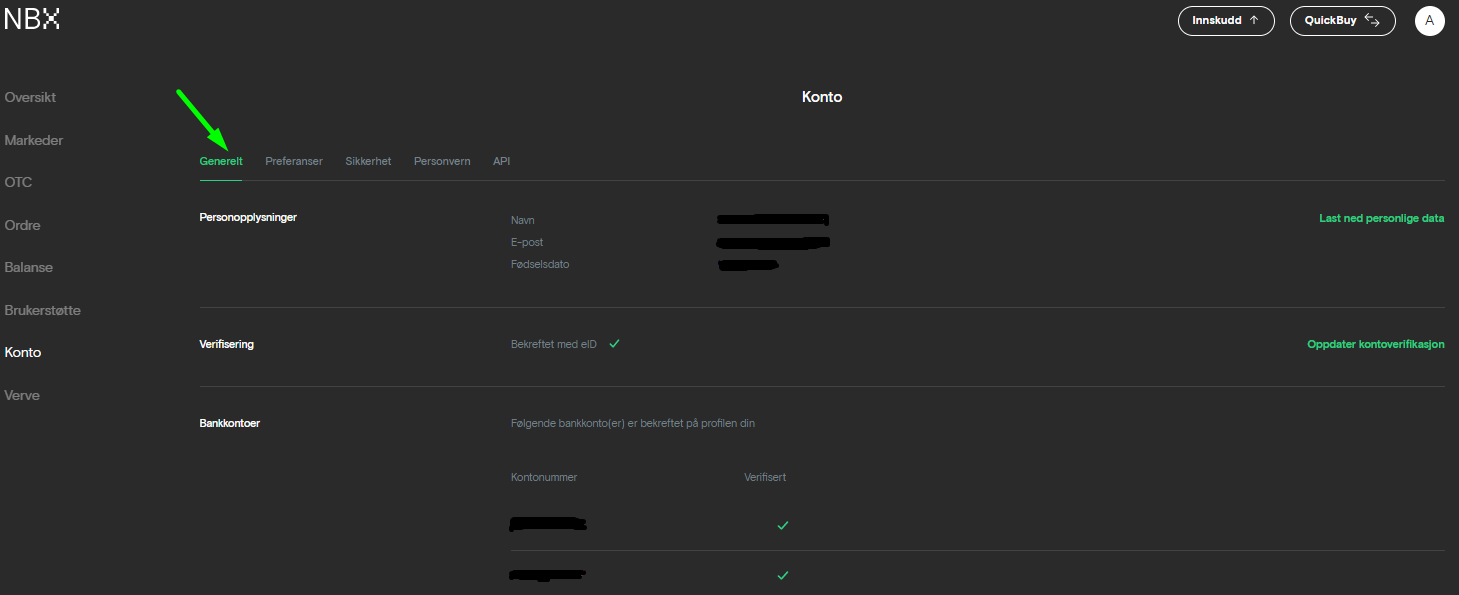
Task: Open Verve in the sidebar
Action: [22, 396]
